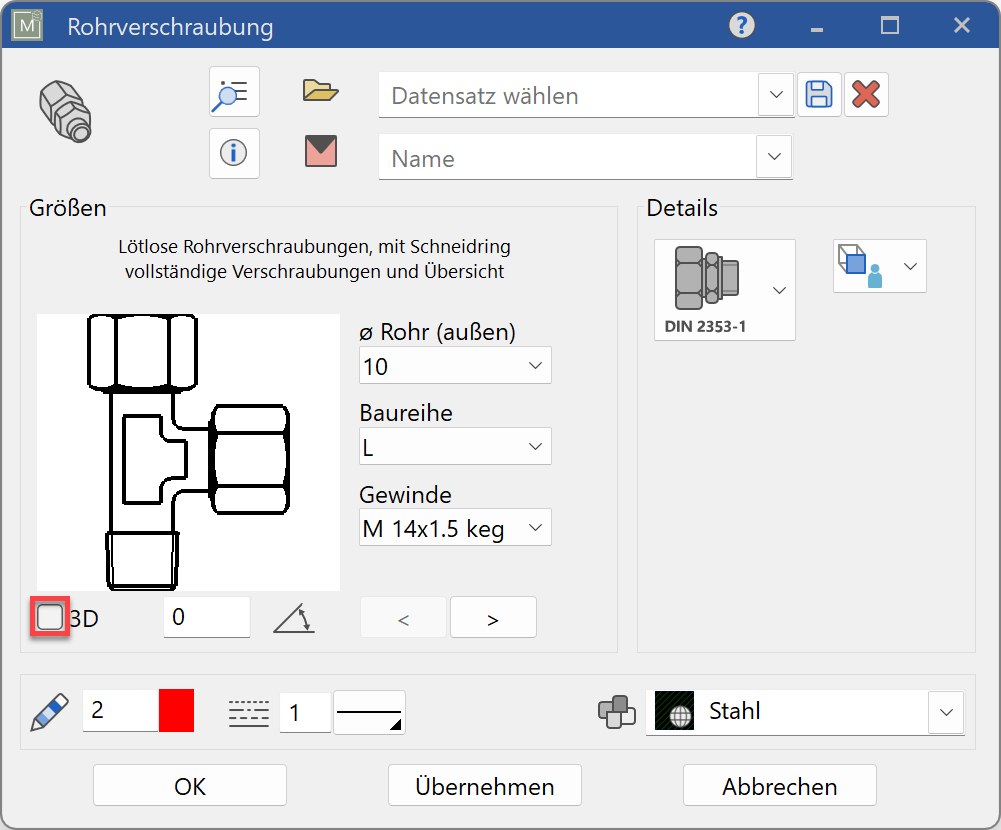Expand the DIN 2353-1 variant selector
Image resolution: width=1001 pixels, height=830 pixels.
778,290
